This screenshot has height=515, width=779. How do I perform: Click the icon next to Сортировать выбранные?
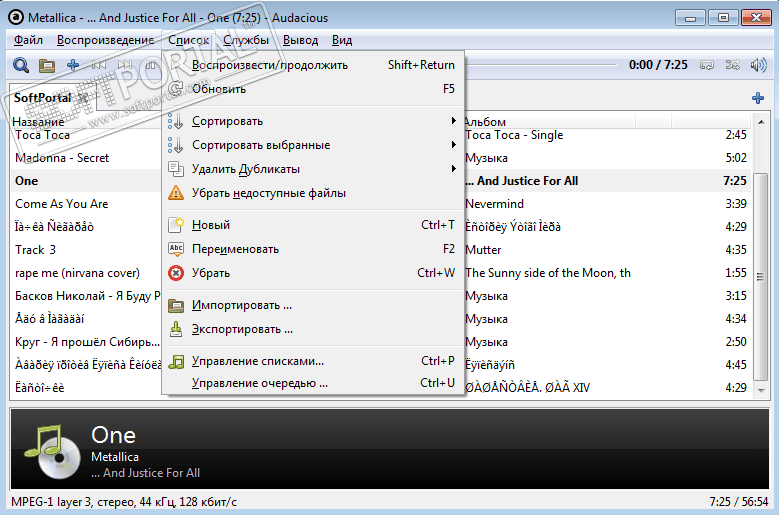coord(175,145)
